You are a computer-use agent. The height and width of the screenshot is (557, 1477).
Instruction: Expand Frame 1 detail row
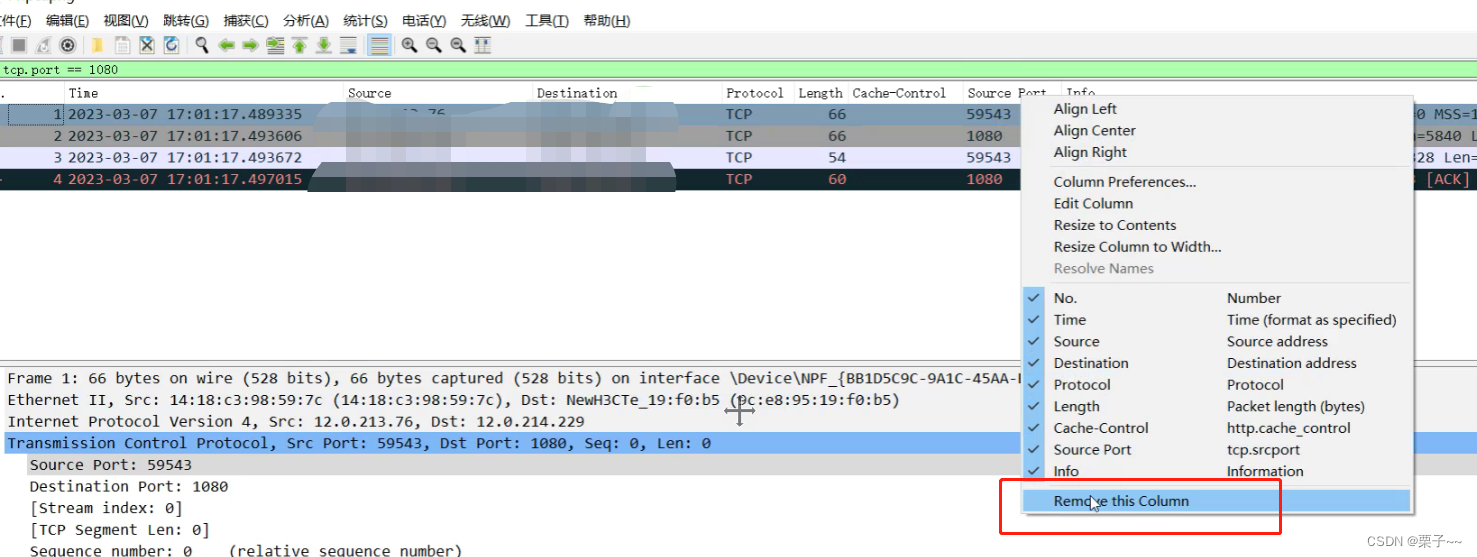510,378
